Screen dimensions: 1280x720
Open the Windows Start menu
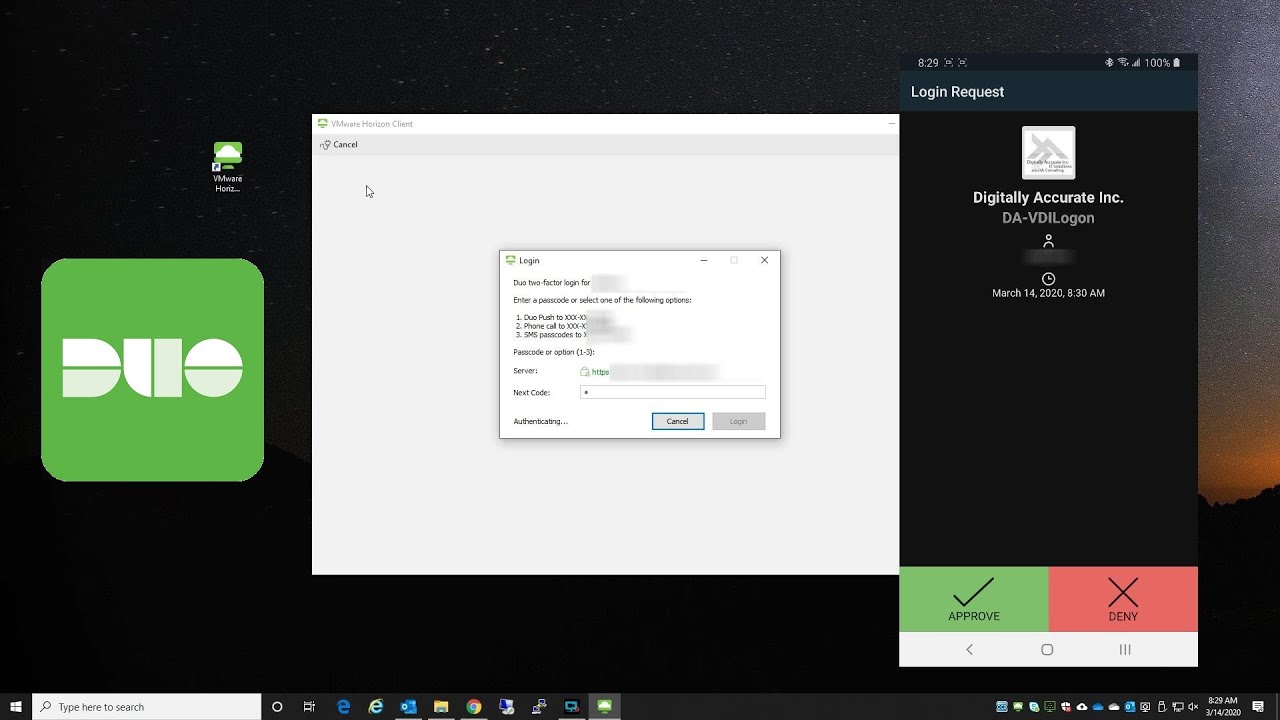point(16,706)
